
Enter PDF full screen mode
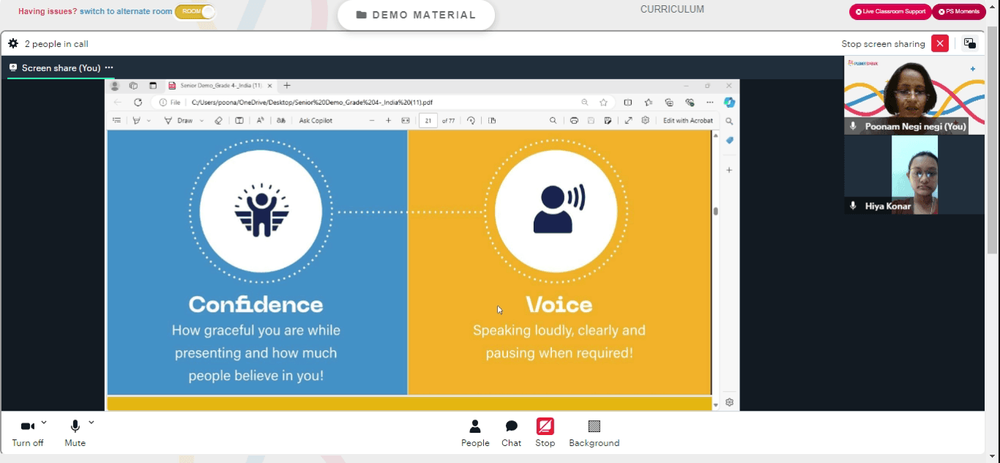[628, 120]
